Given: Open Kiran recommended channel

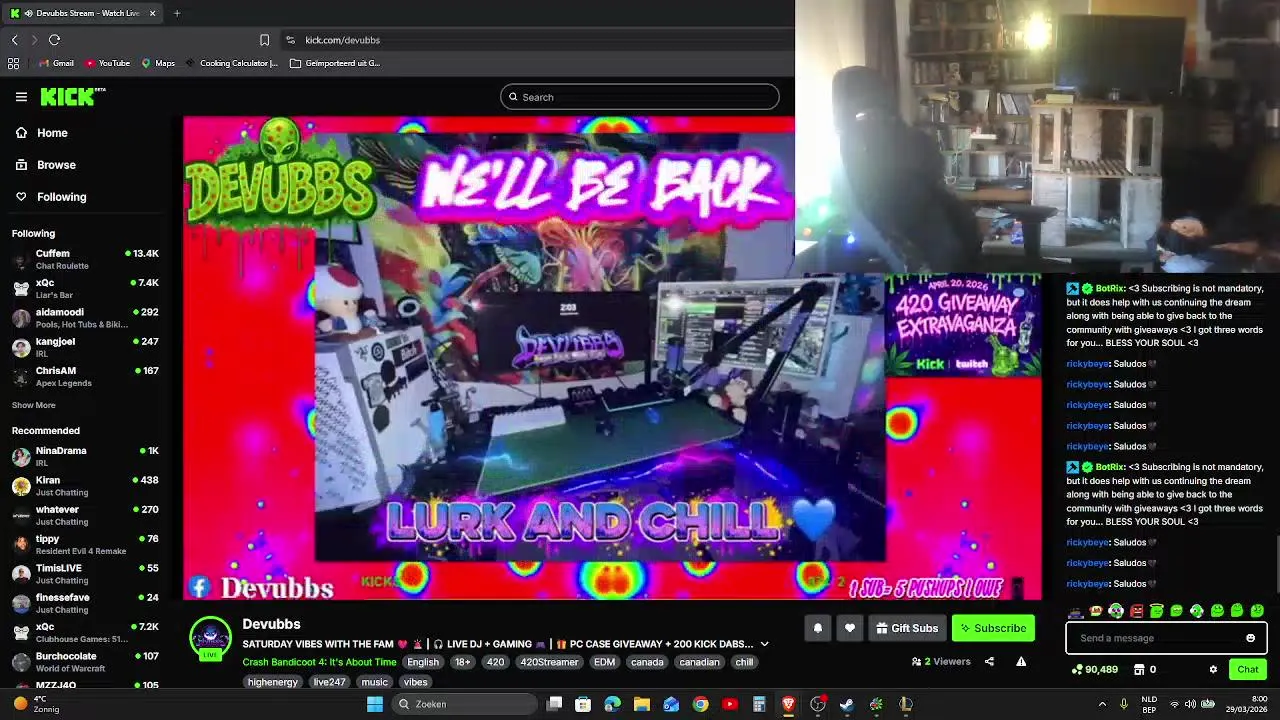Looking at the screenshot, I should [85, 486].
